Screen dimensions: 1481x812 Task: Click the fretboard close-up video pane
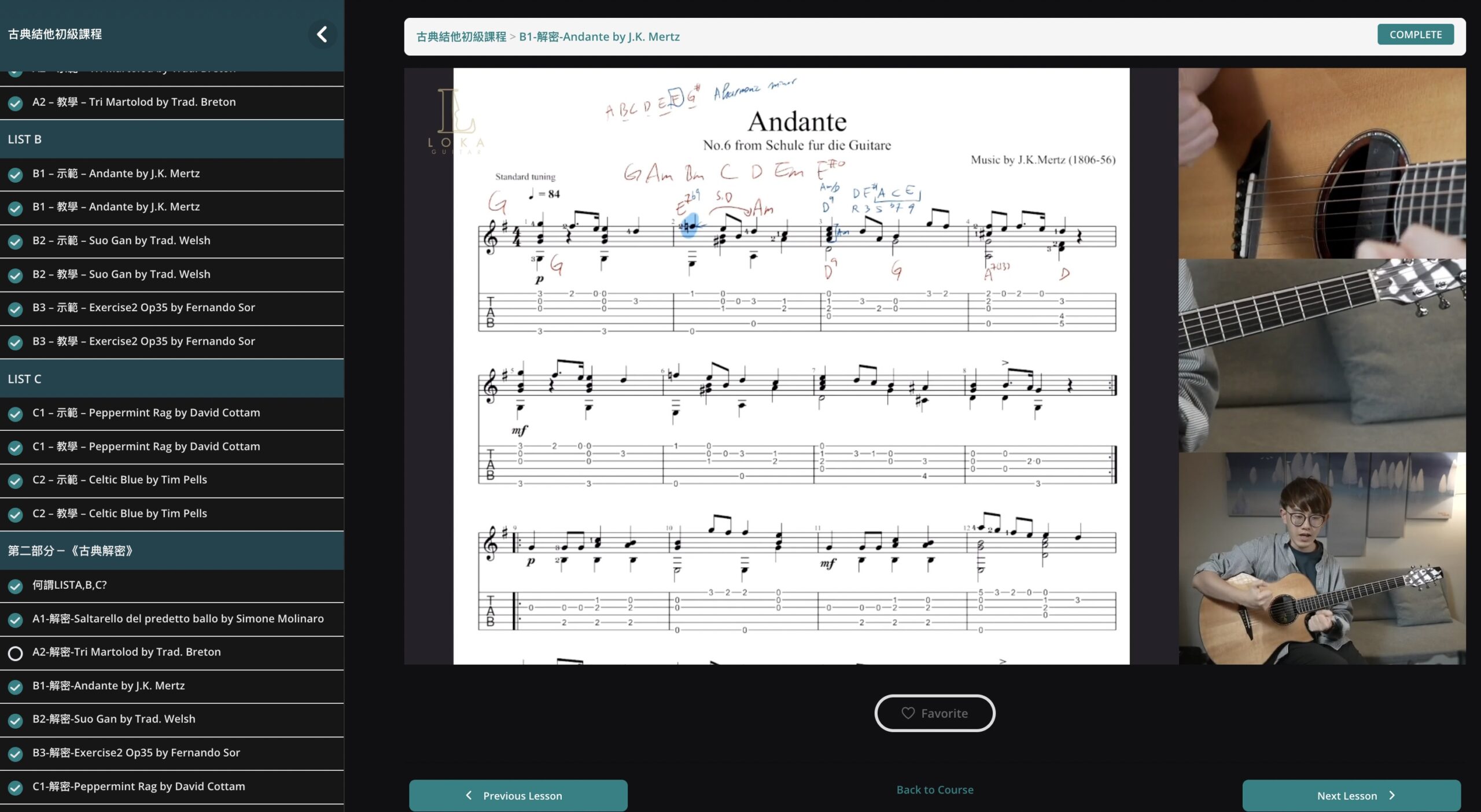tap(1322, 355)
